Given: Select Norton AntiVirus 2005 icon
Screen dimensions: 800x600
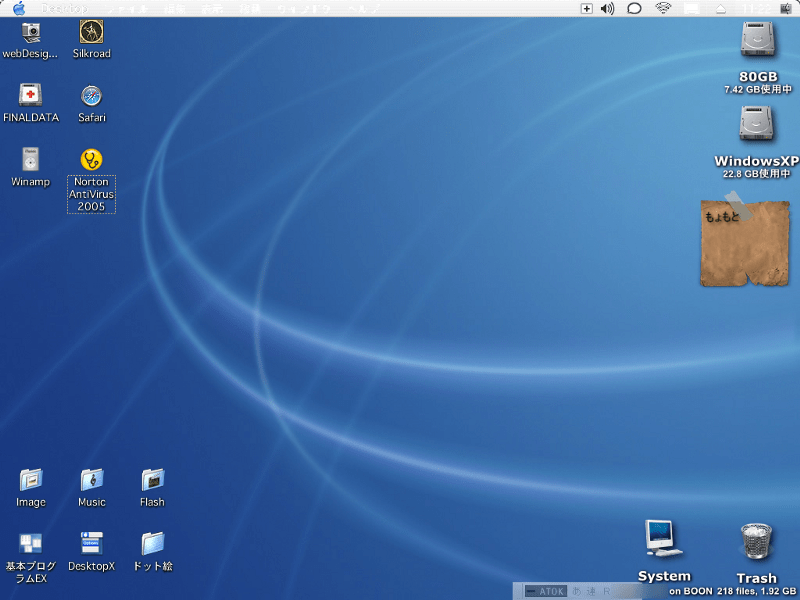Looking at the screenshot, I should click(92, 160).
